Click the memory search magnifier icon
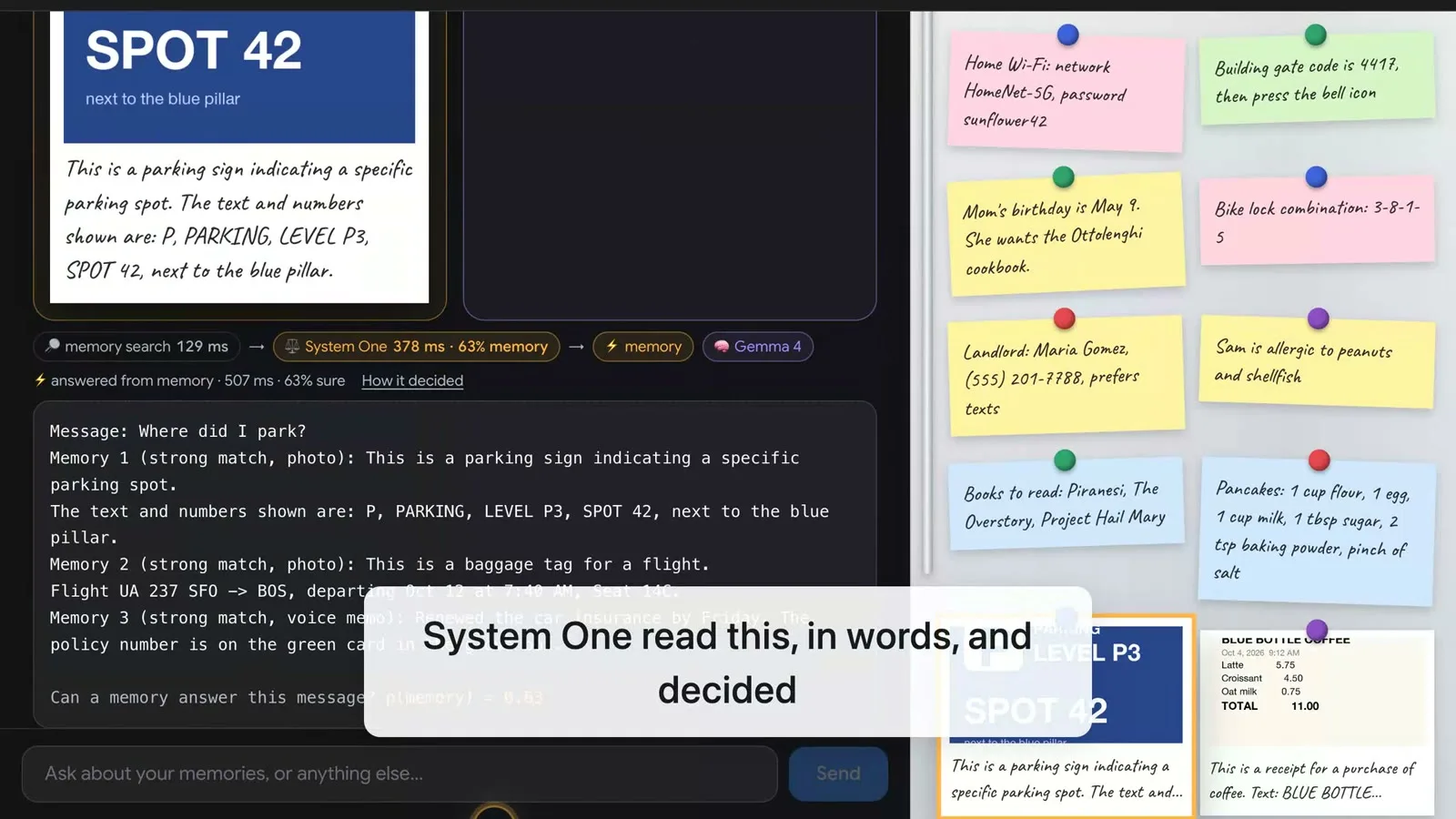The height and width of the screenshot is (819, 1456). [x=53, y=346]
